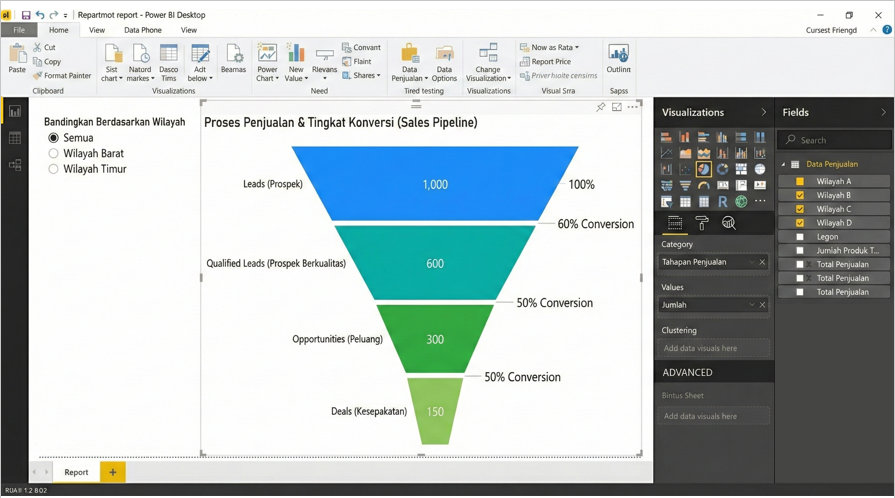
Task: Select the Wilayah Timur radio button
Action: tap(54, 170)
